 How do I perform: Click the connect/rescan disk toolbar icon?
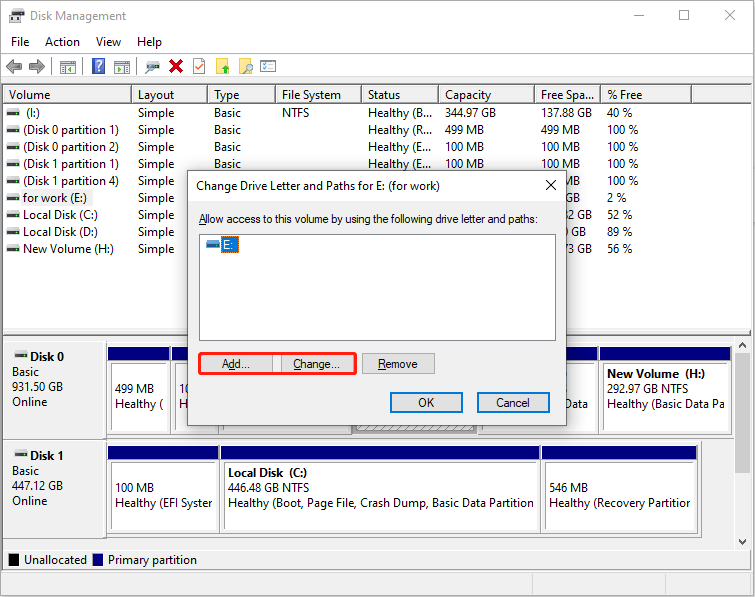(x=153, y=67)
